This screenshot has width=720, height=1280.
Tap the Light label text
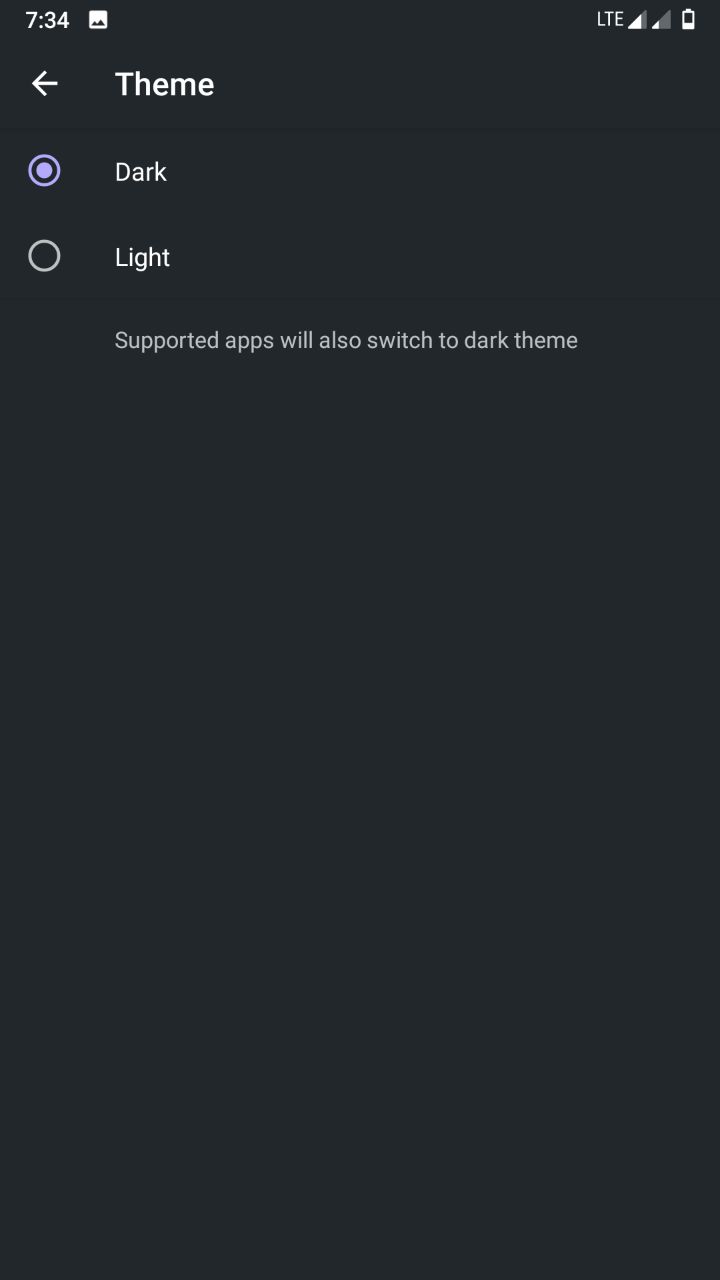(142, 258)
